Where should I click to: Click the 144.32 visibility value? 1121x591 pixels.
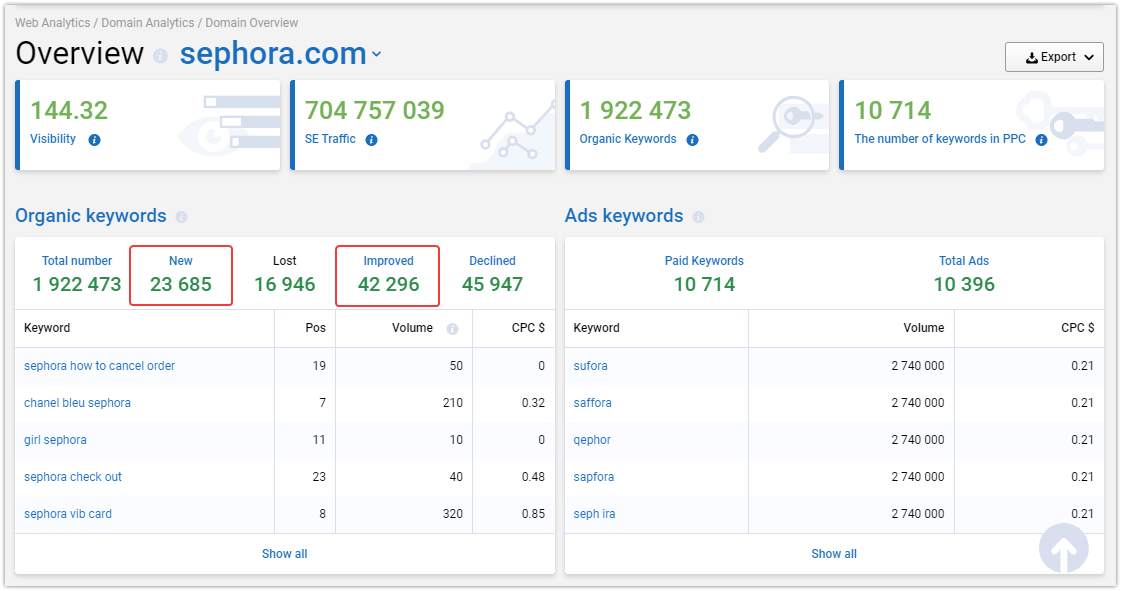69,110
